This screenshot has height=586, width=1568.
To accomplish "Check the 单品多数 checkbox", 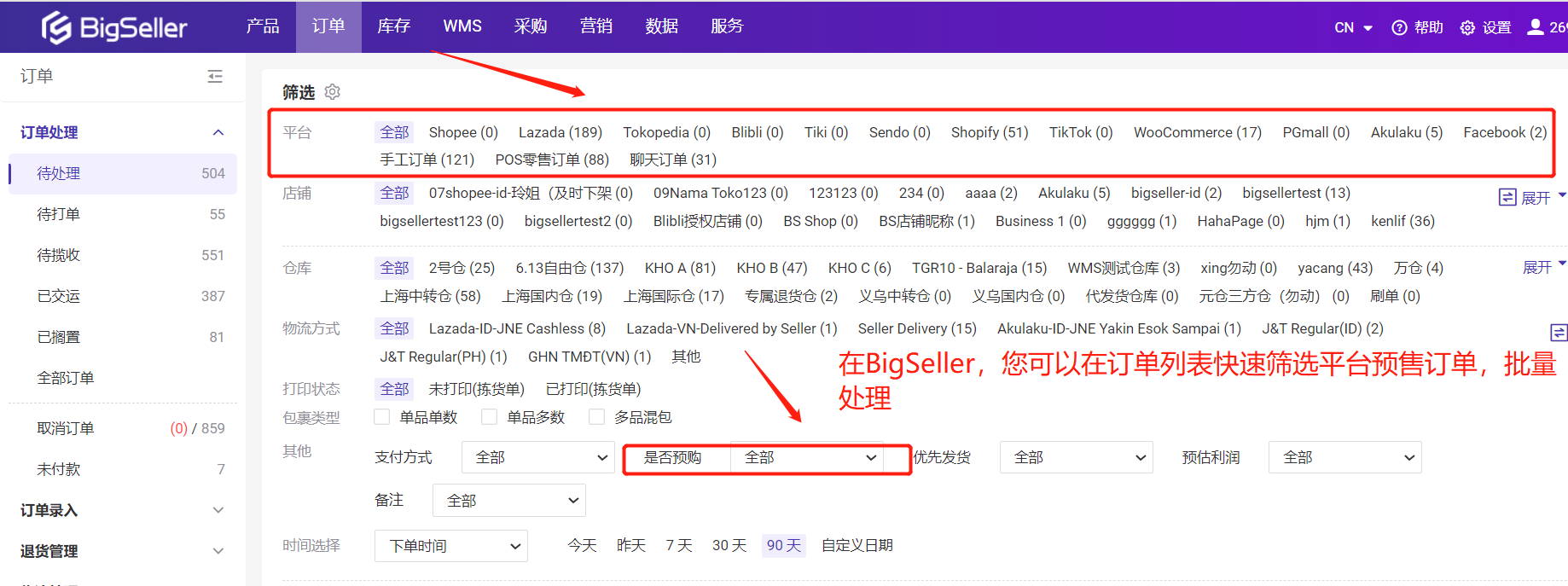I will 490,417.
